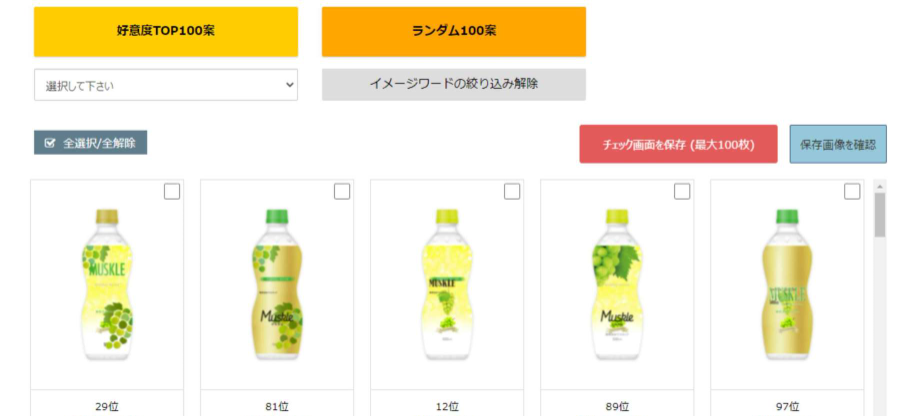Viewport: 900px width, 416px height.
Task: Click イメージワードの絞り込み解除 button
Action: tap(453, 84)
